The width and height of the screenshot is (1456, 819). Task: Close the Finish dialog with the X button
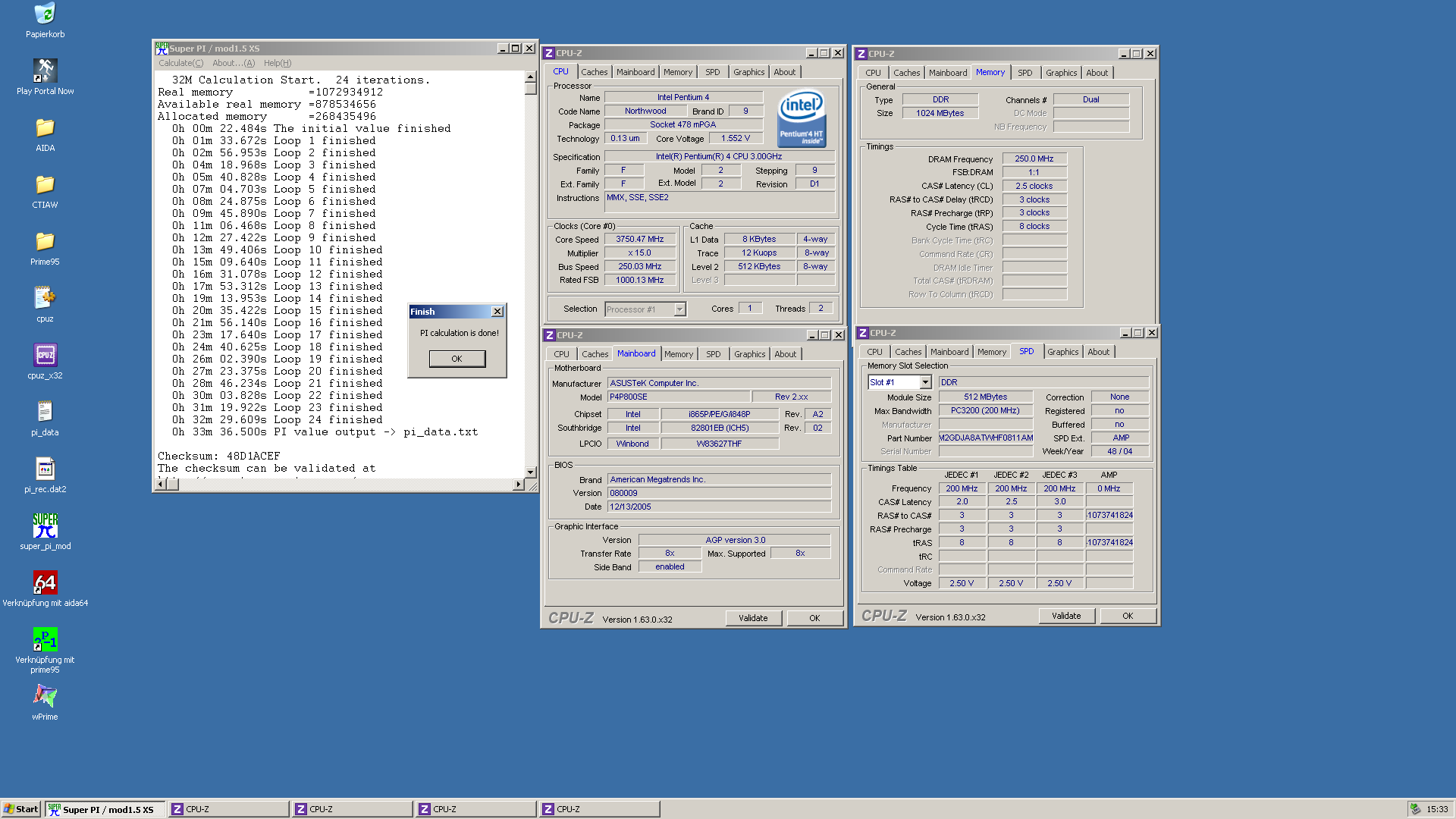[497, 312]
